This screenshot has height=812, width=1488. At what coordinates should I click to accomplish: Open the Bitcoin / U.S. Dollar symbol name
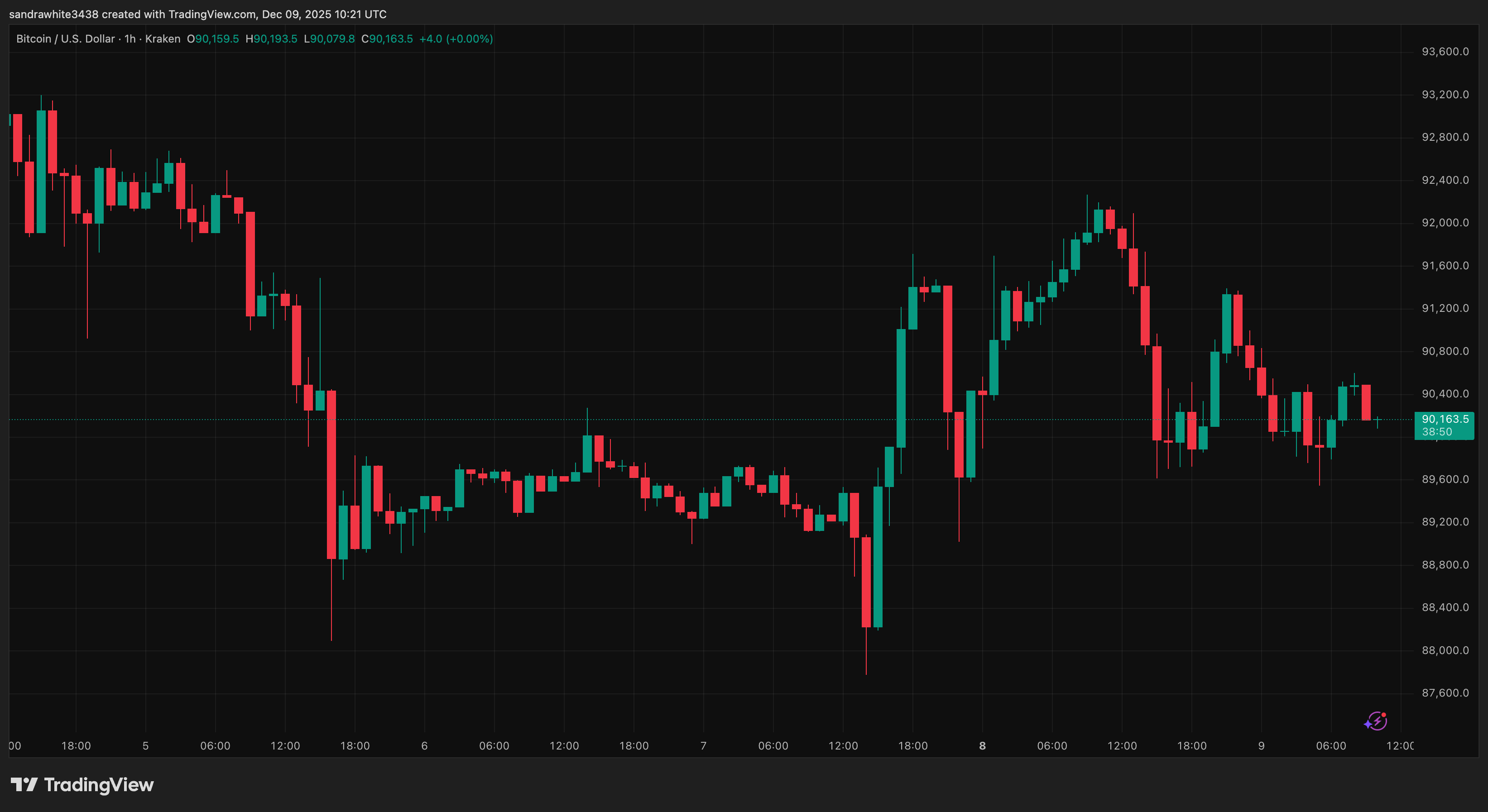click(x=65, y=38)
